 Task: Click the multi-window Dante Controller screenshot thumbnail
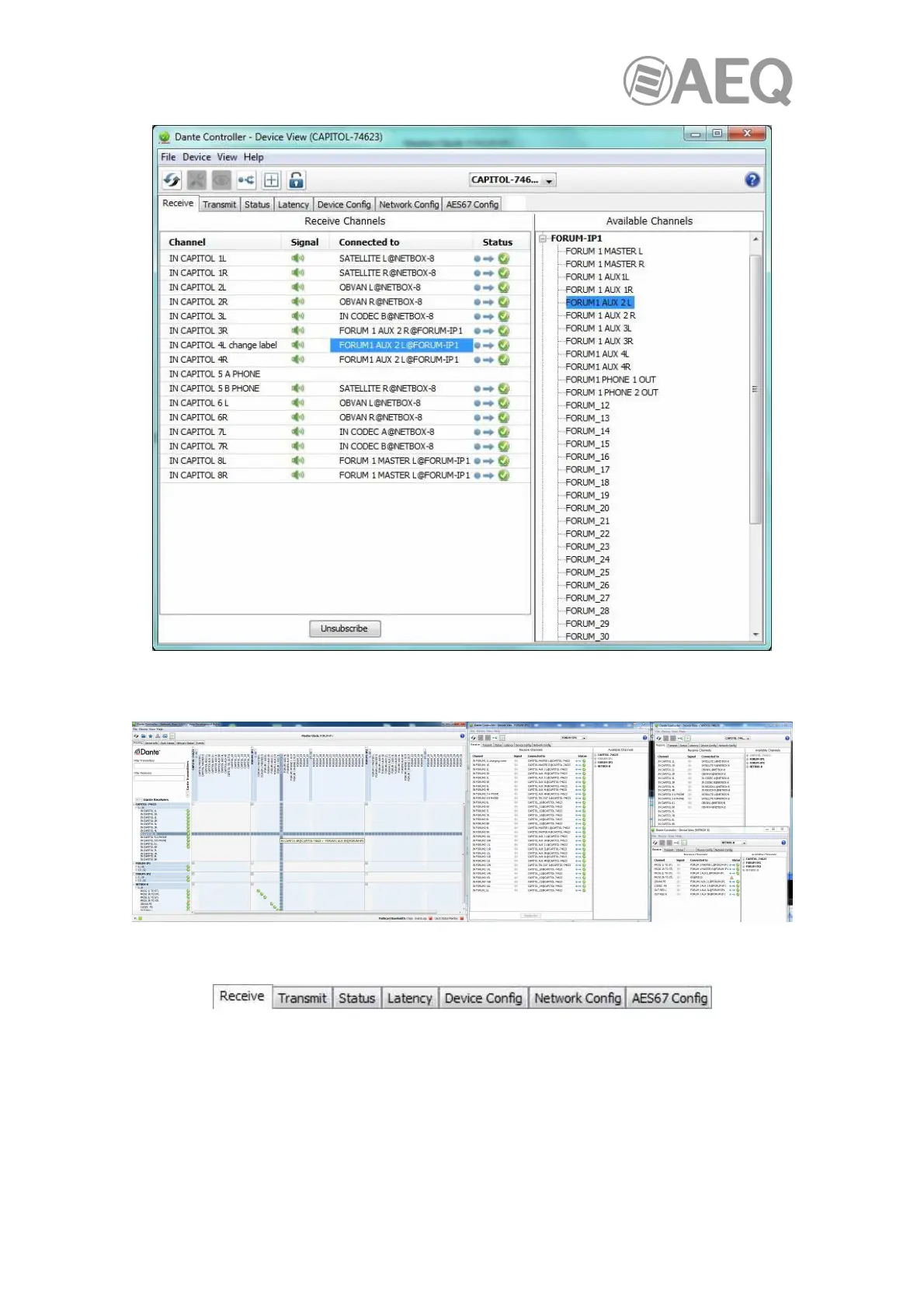point(462,822)
